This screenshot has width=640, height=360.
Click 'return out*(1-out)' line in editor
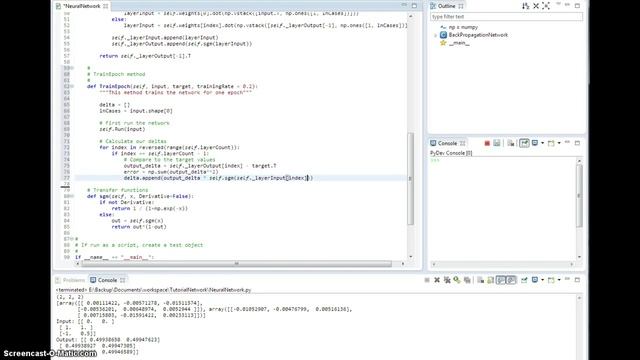coord(139,227)
